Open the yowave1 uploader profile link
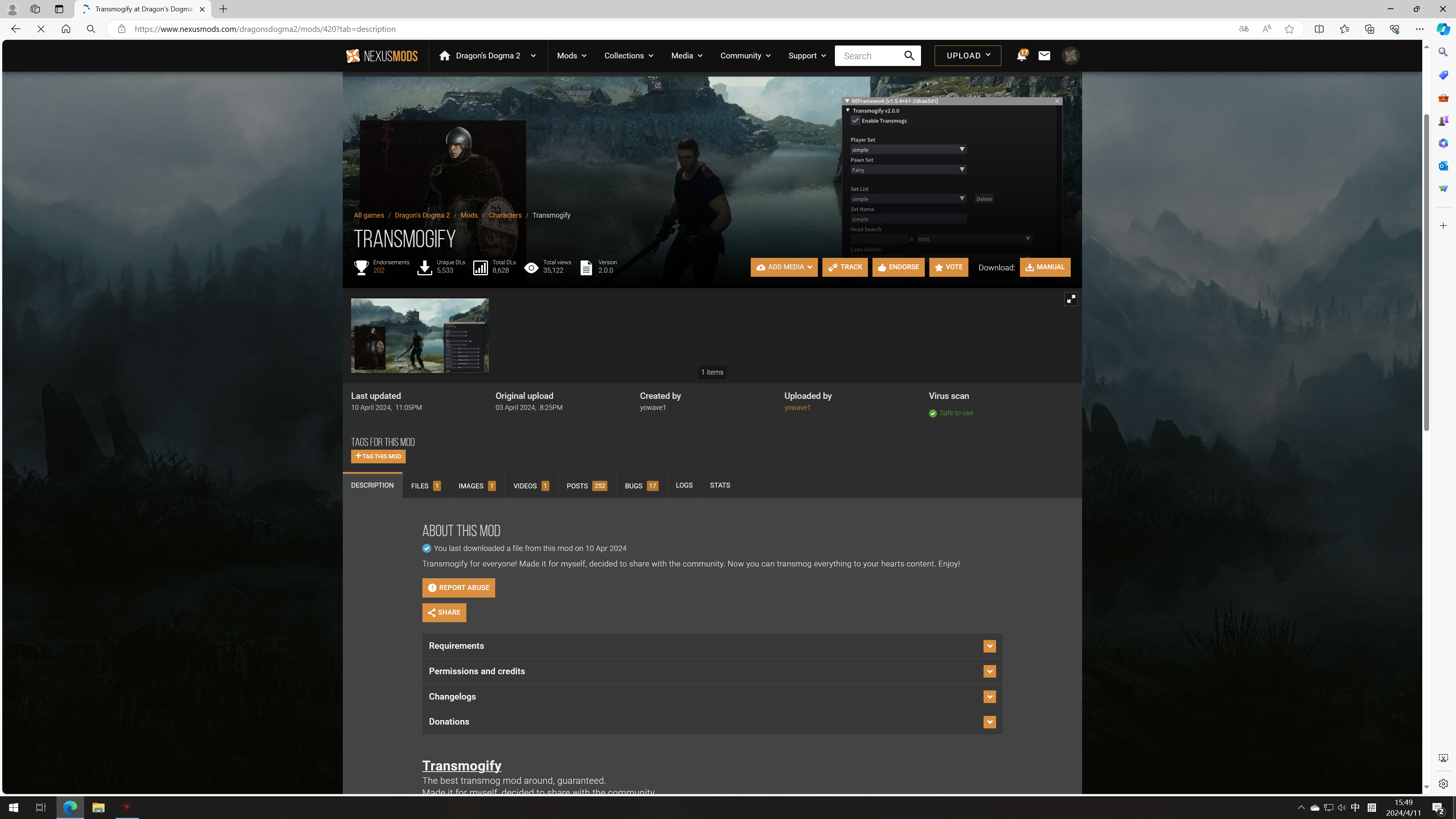The image size is (1456, 819). tap(797, 408)
